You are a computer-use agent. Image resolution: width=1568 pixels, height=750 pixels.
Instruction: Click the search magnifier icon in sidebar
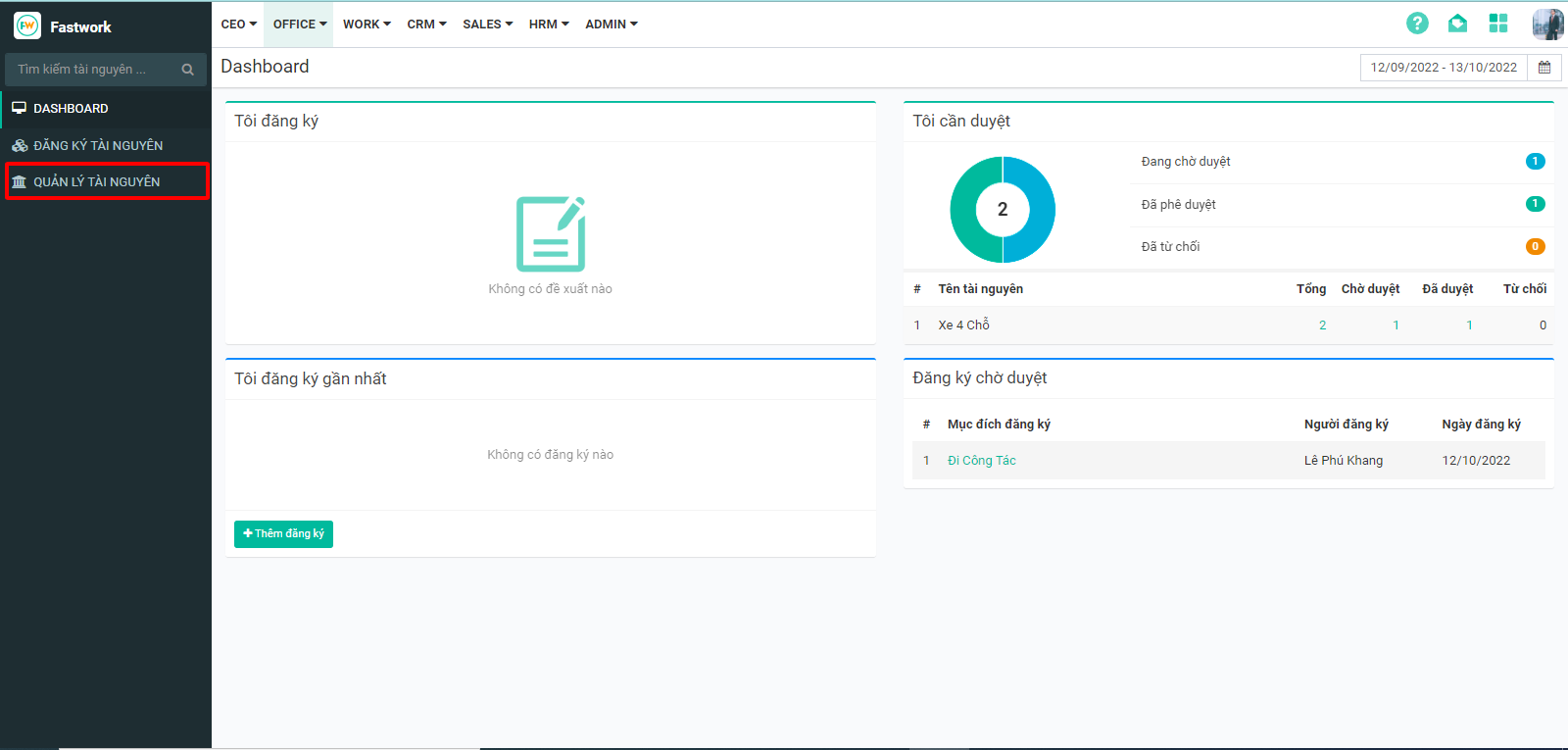(x=188, y=70)
